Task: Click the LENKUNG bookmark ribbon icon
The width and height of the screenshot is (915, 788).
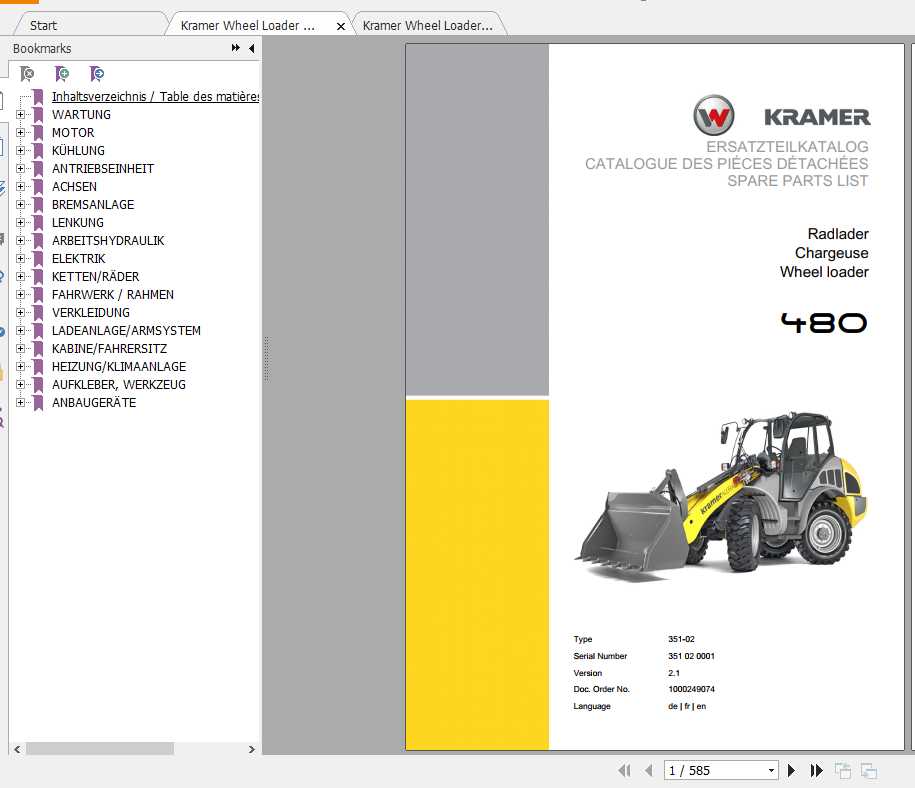Action: coord(38,222)
